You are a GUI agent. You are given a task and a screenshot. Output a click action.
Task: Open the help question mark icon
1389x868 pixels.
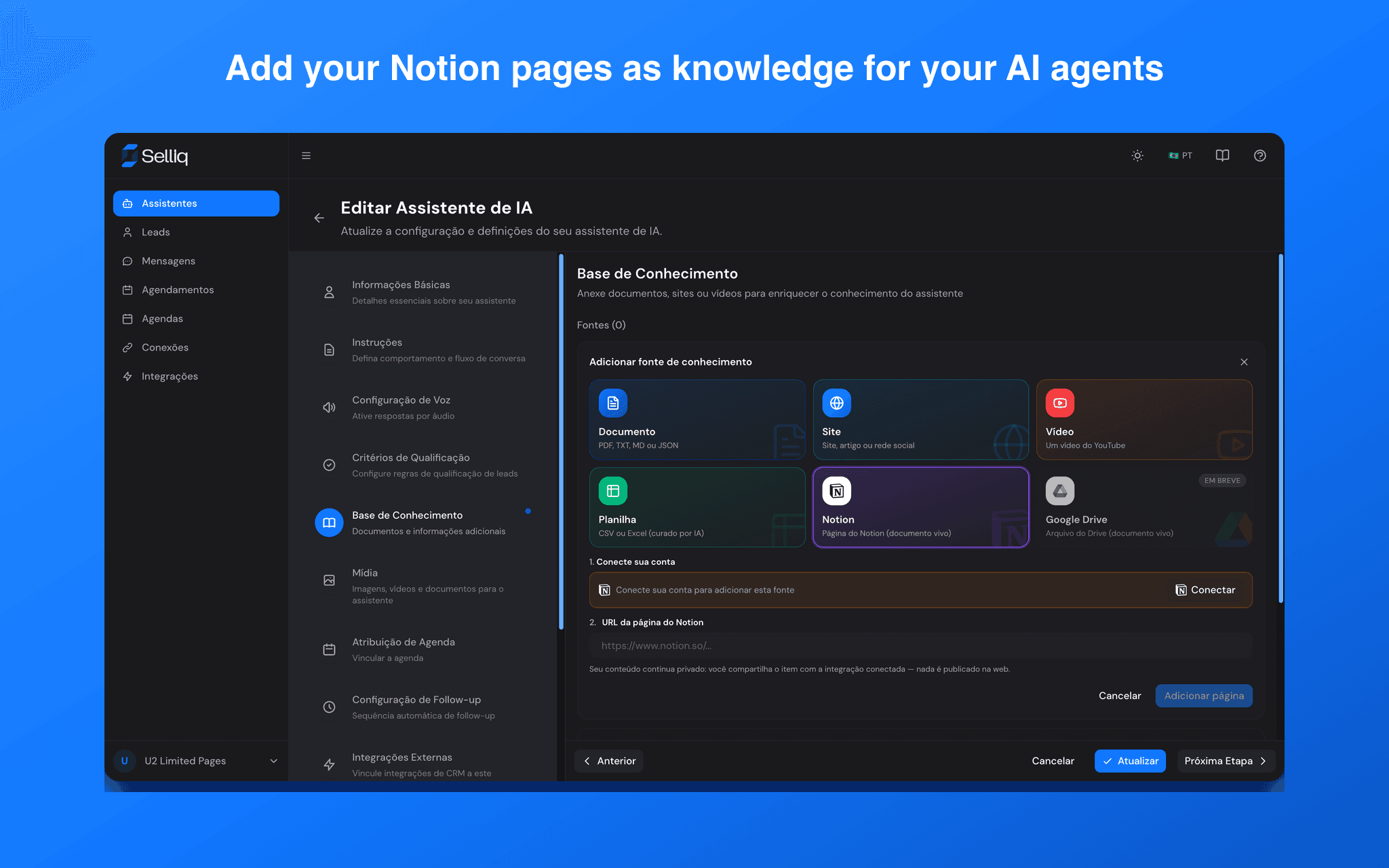pos(1259,156)
